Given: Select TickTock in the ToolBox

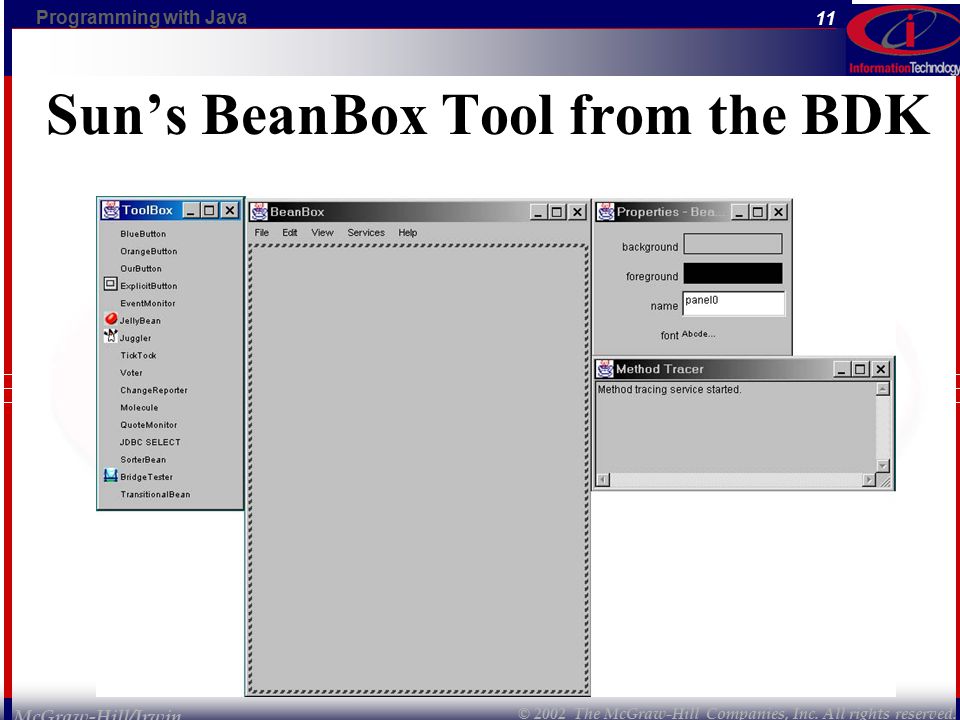Looking at the screenshot, I should (x=138, y=355).
